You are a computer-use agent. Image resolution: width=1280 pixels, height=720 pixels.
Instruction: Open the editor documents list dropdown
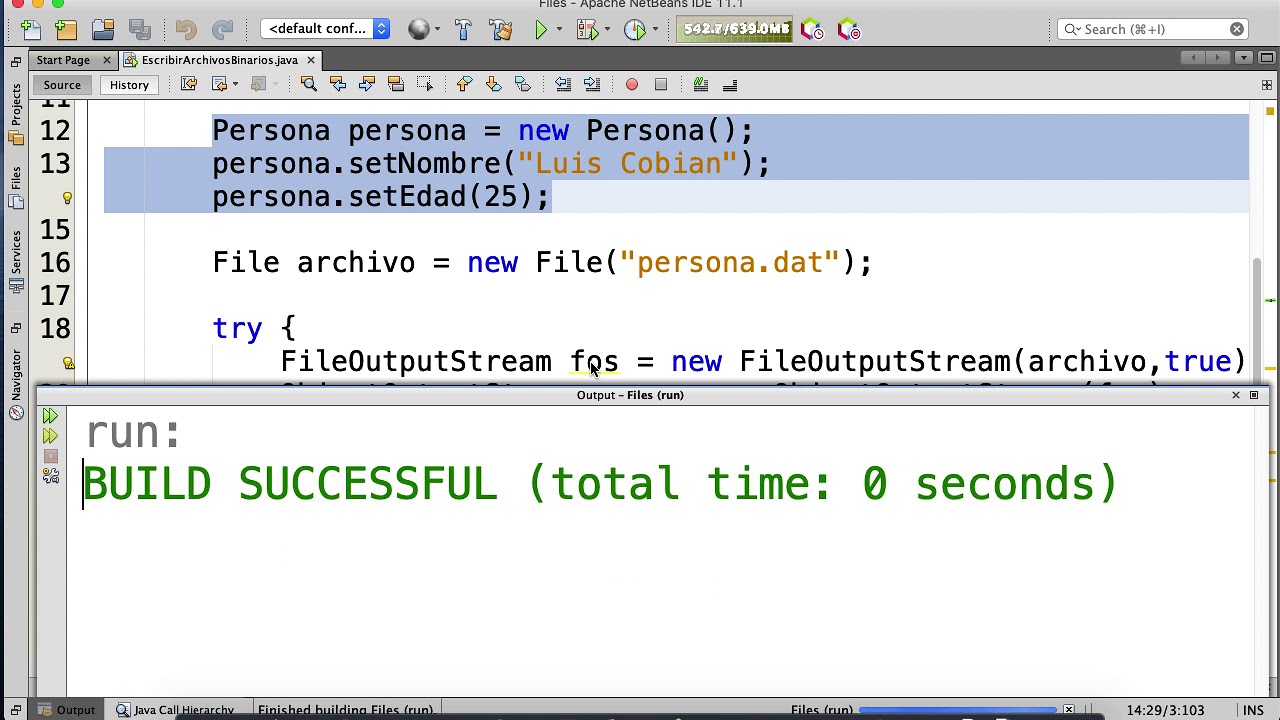point(1243,58)
